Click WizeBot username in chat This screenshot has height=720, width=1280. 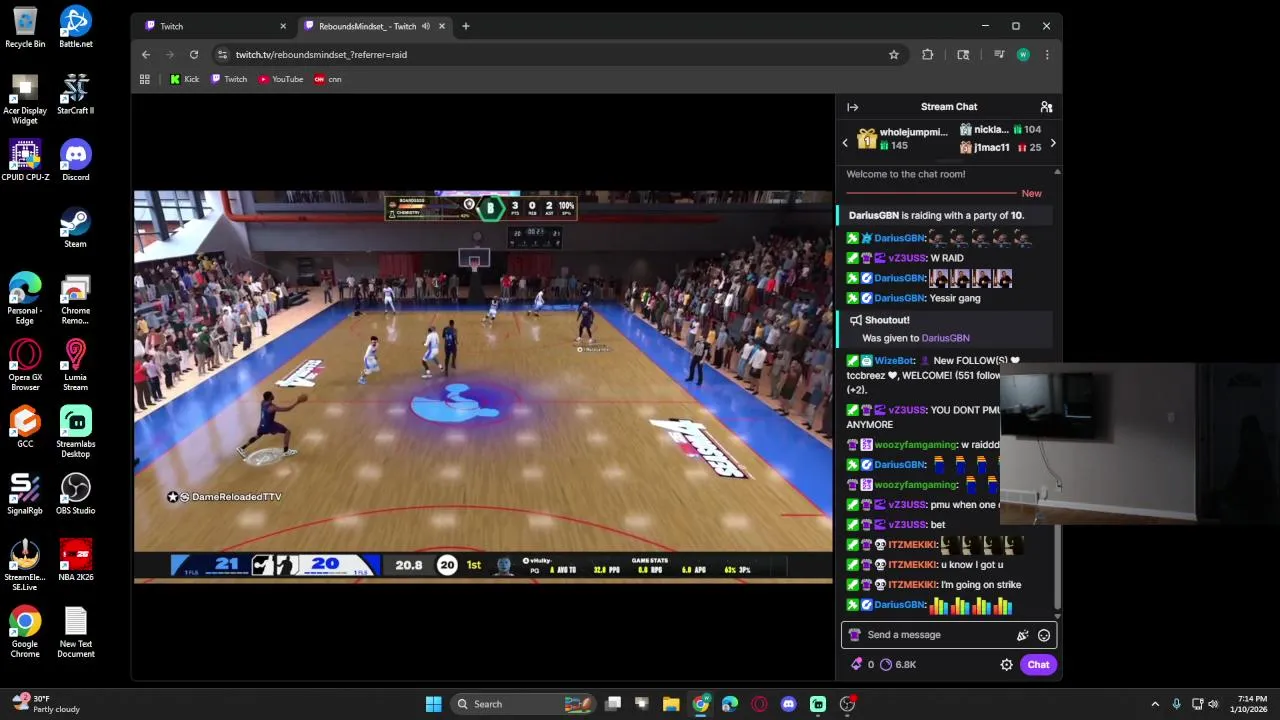(894, 361)
